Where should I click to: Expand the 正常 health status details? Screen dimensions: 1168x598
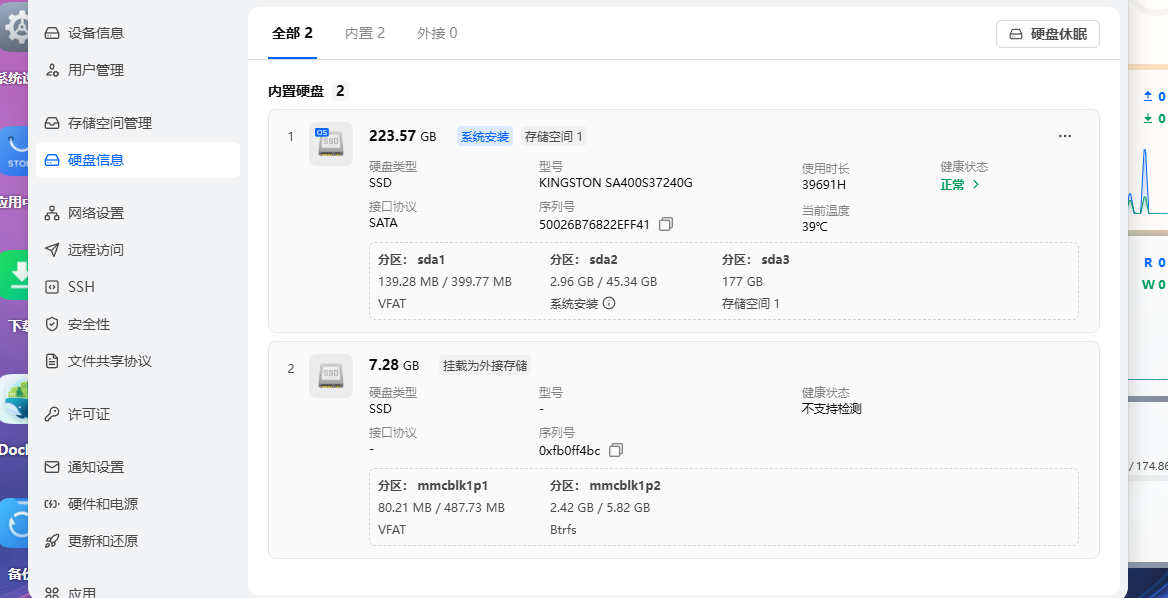960,185
